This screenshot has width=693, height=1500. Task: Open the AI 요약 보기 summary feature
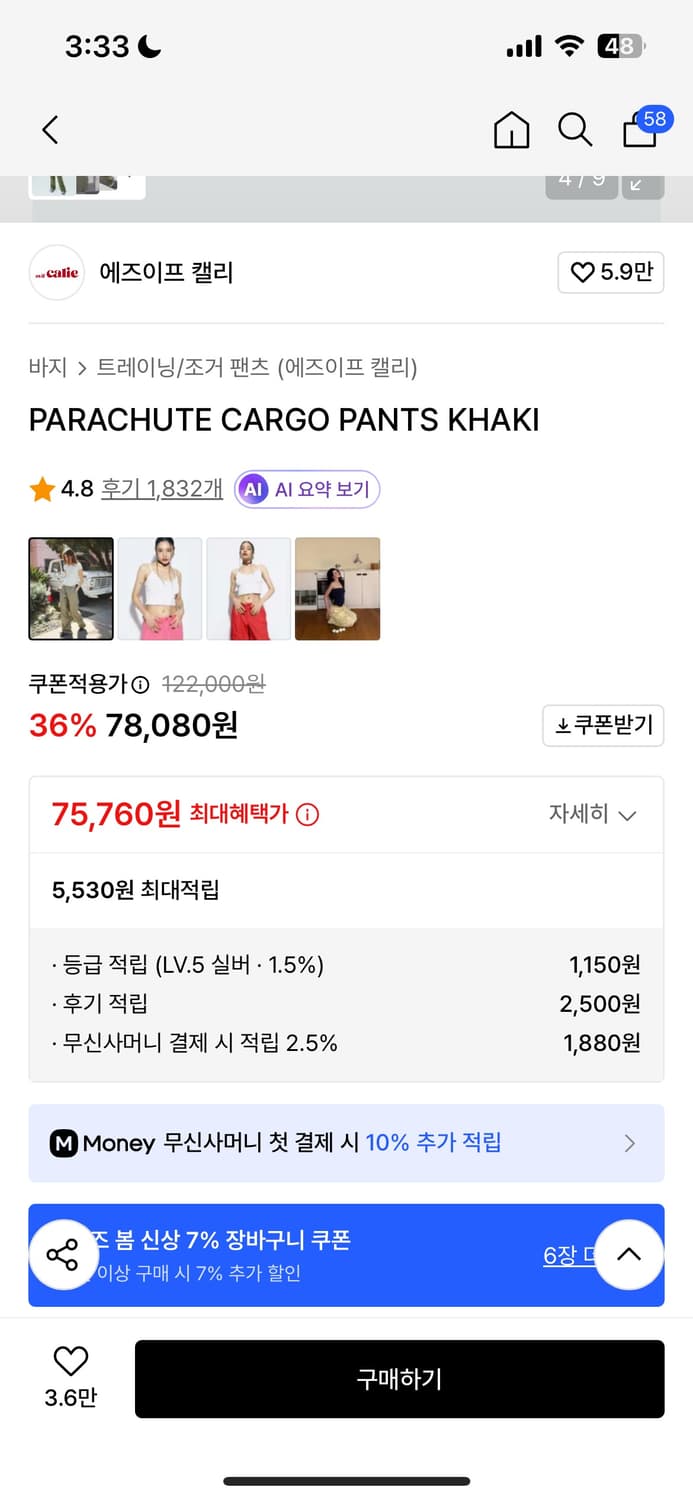pyautogui.click(x=306, y=488)
